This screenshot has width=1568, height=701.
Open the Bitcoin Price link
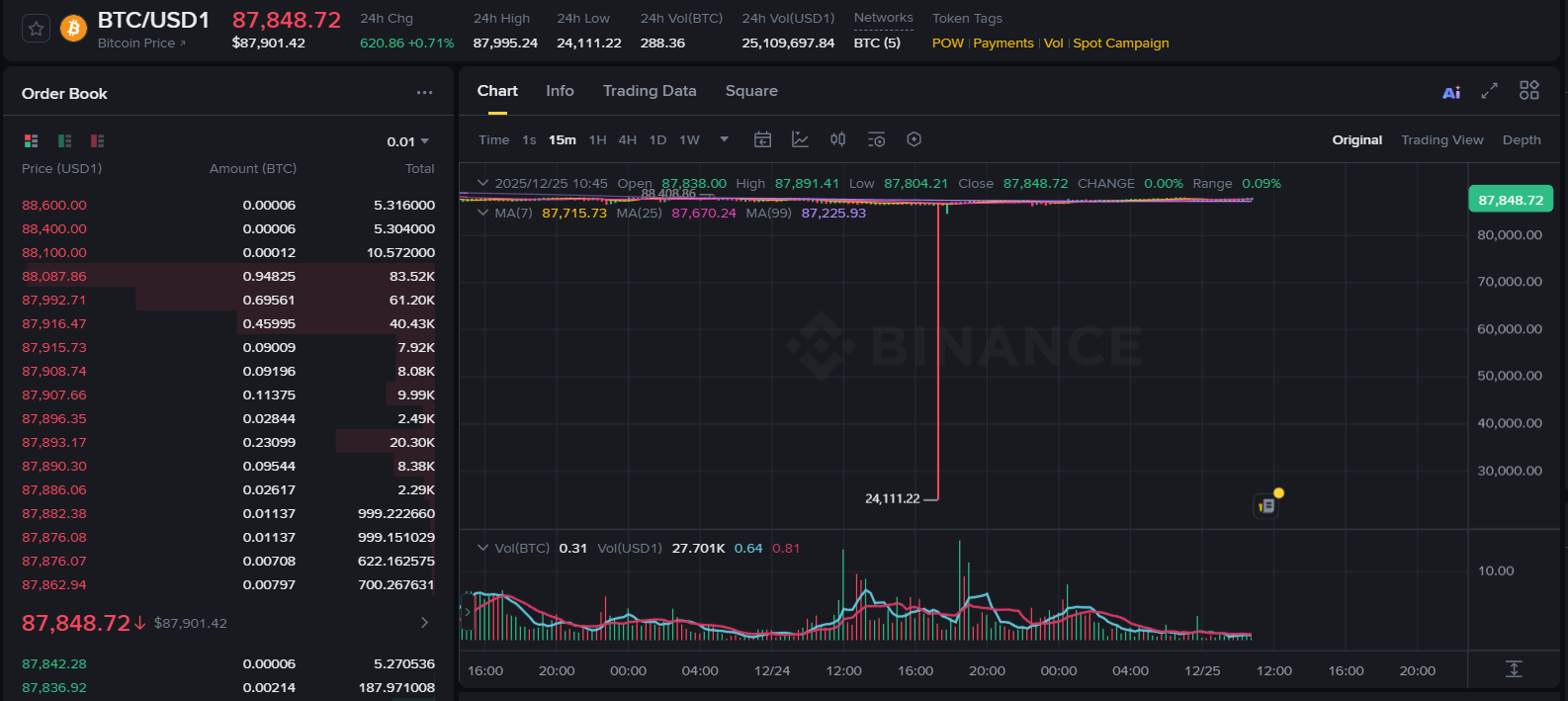point(140,44)
